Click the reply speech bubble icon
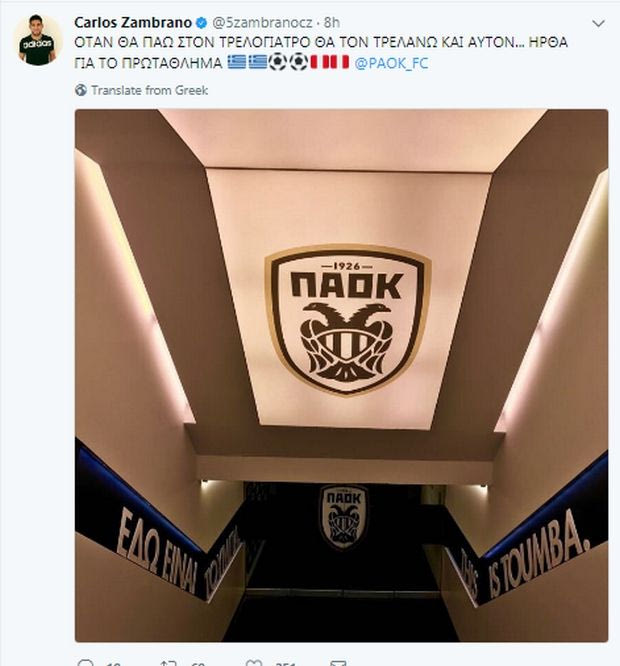The image size is (620, 666). (x=86, y=663)
